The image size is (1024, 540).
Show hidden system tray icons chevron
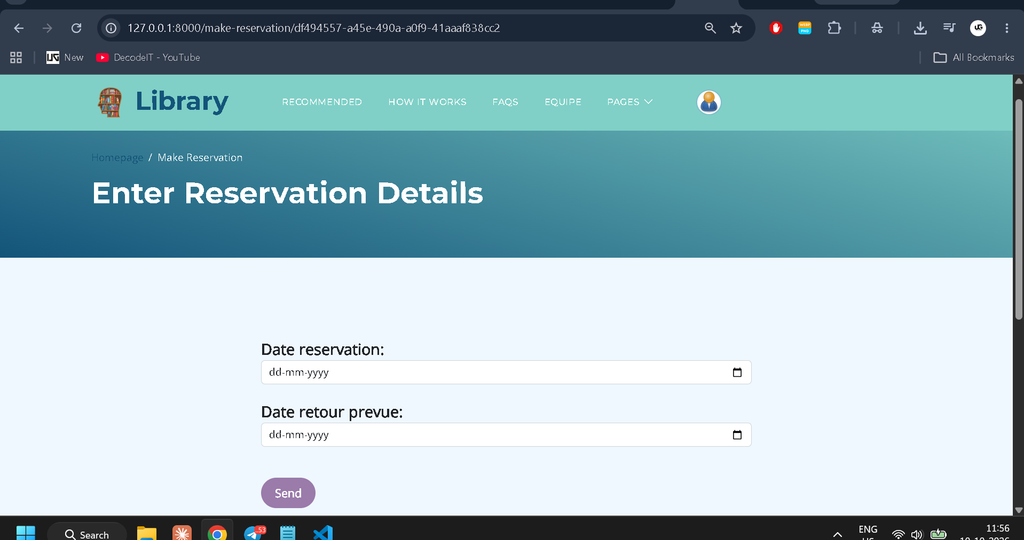pos(837,535)
